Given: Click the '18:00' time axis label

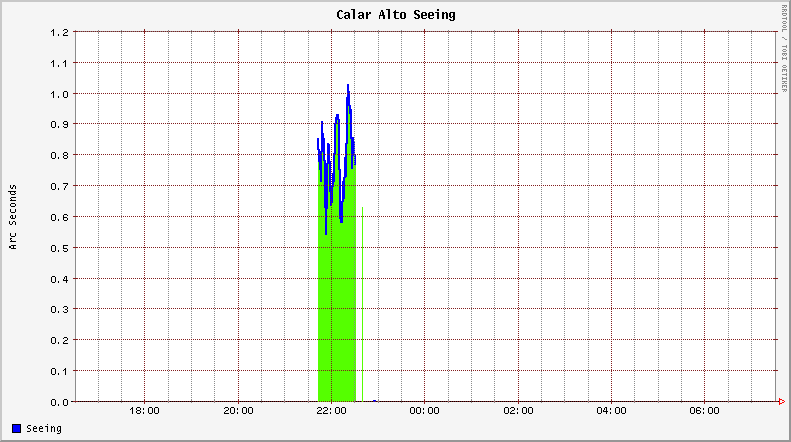Looking at the screenshot, I should pos(144,411).
